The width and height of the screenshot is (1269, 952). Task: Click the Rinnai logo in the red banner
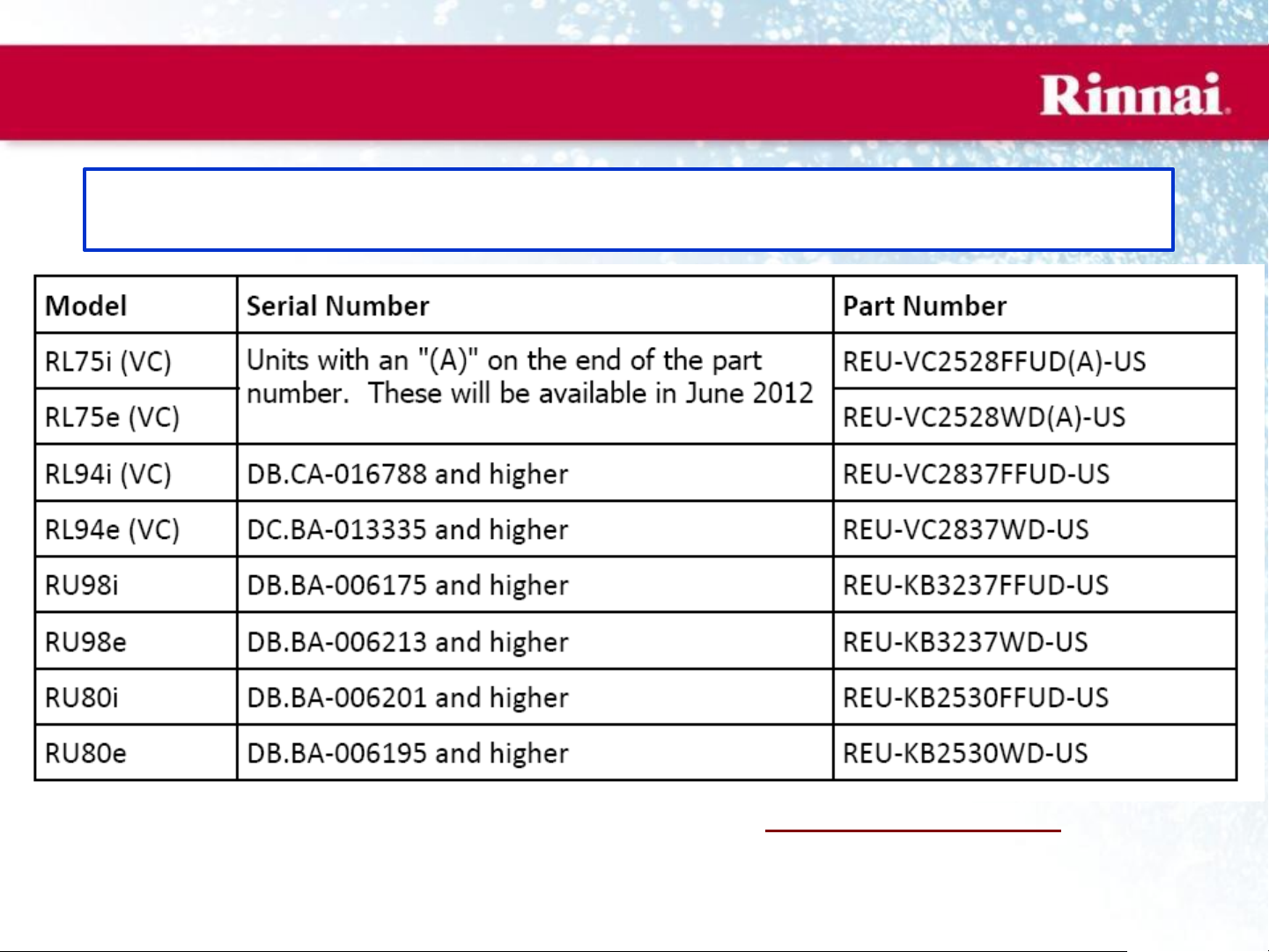(x=1133, y=95)
